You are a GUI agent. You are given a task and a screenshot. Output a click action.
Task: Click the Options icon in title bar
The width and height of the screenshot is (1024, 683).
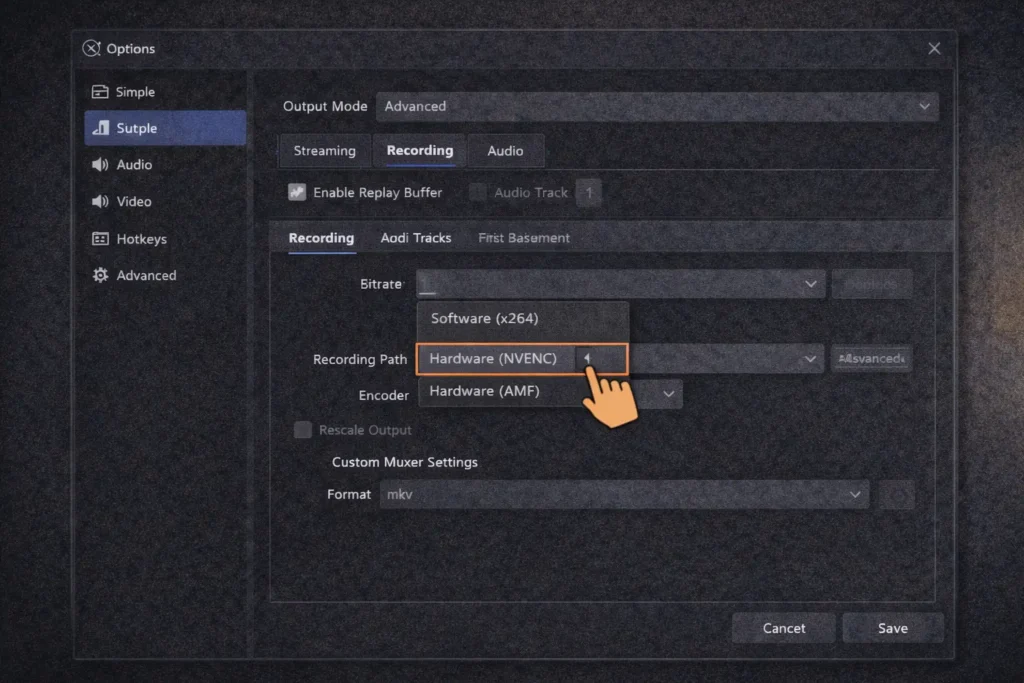click(x=93, y=48)
